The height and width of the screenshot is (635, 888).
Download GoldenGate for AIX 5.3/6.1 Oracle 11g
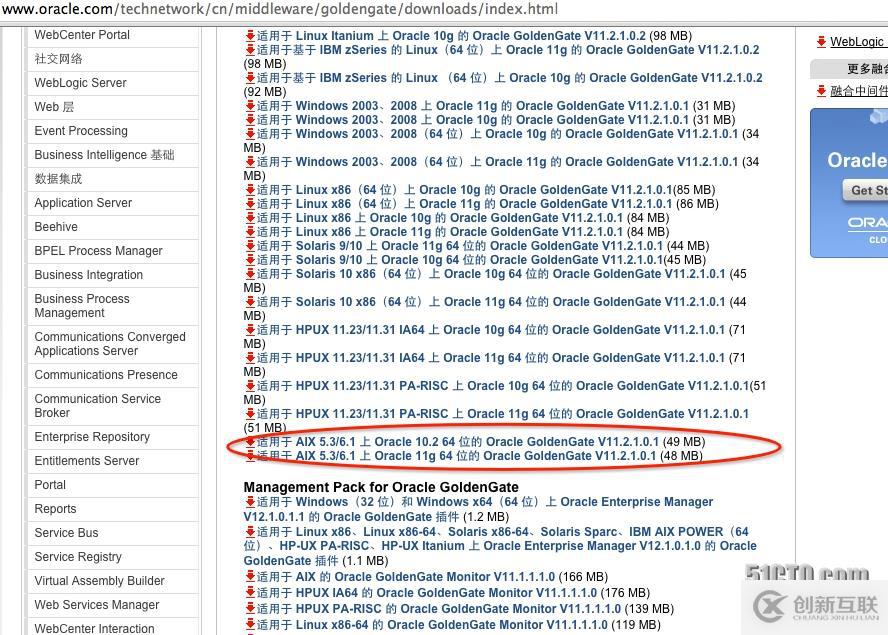(x=456, y=456)
